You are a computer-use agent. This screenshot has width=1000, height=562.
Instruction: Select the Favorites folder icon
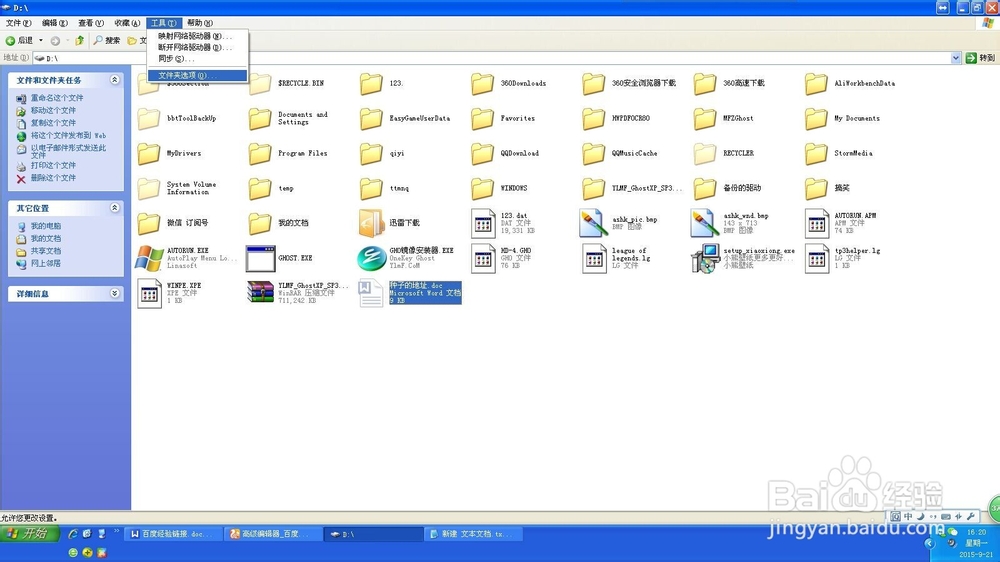tap(482, 119)
